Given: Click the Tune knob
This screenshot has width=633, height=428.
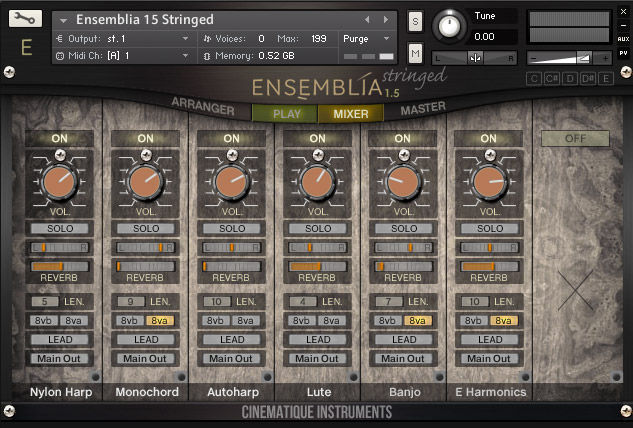Looking at the screenshot, I should point(449,27).
